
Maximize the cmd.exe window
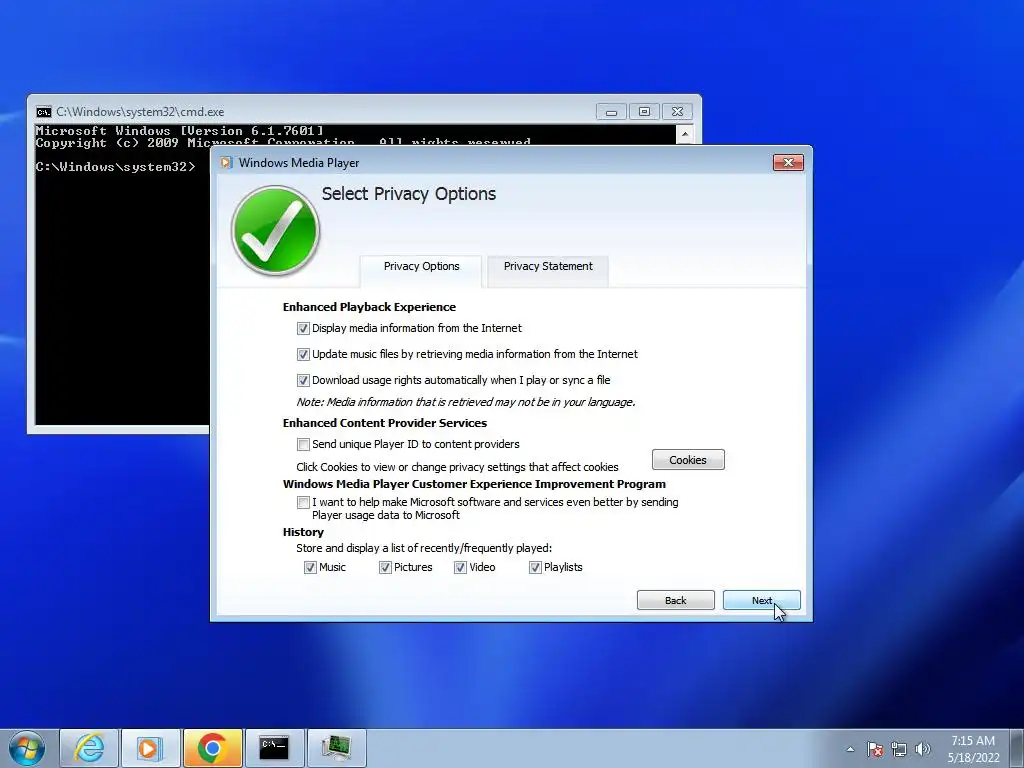point(644,112)
